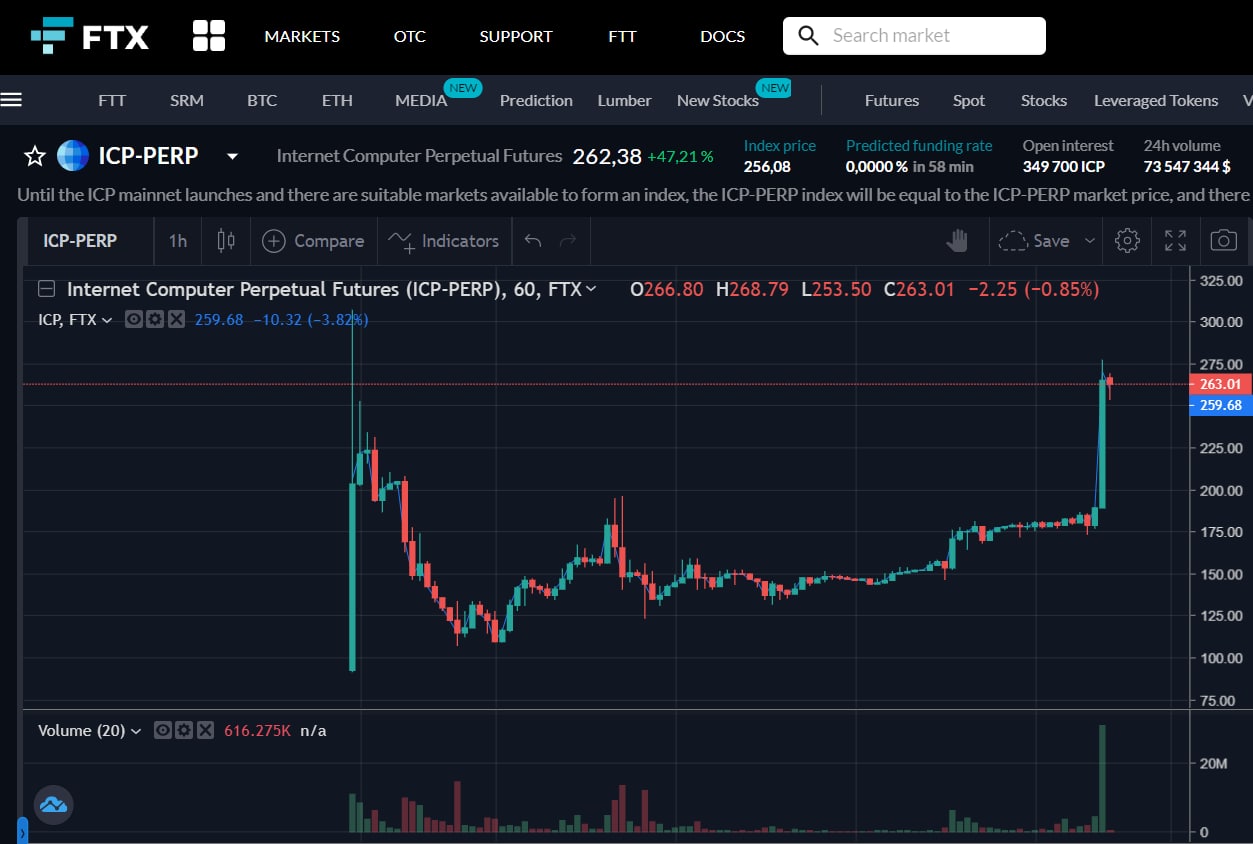Click the 73 547 344 $ volume value
Screen dimensions: 1253x844
tap(1187, 167)
